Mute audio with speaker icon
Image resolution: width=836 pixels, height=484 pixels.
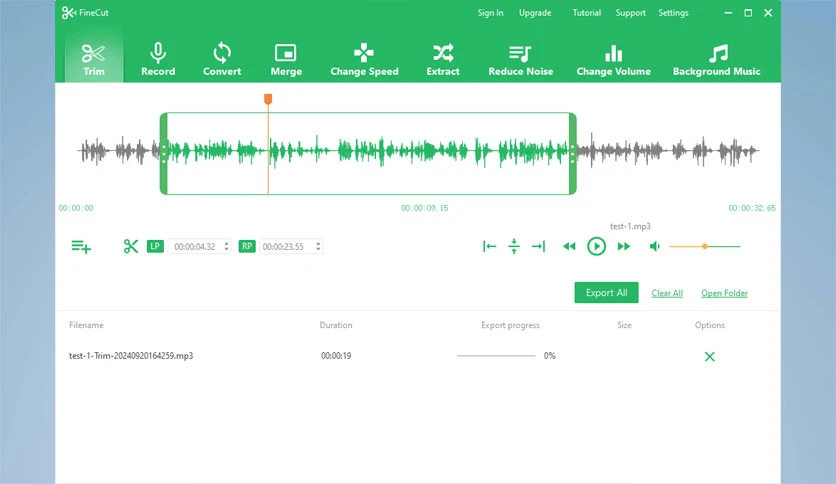pyautogui.click(x=654, y=246)
